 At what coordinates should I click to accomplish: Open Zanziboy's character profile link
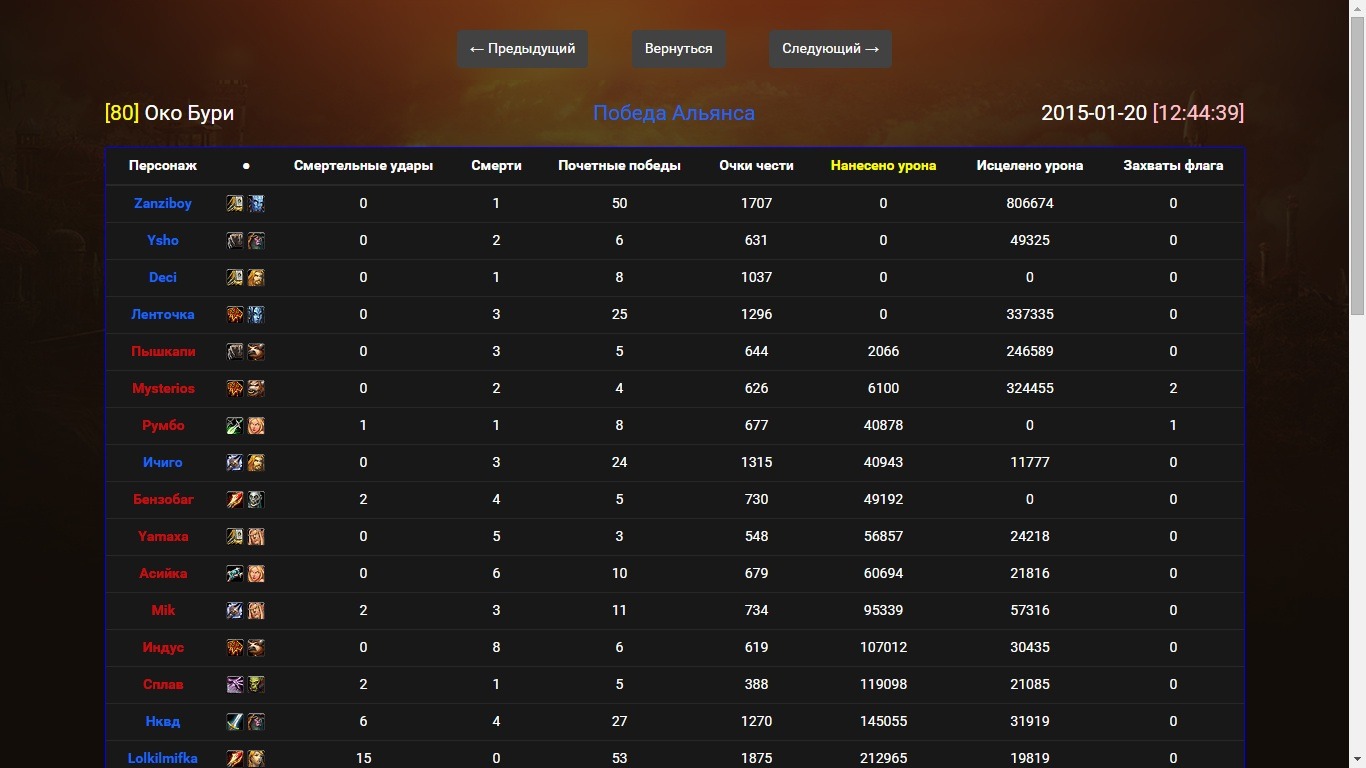pos(163,203)
